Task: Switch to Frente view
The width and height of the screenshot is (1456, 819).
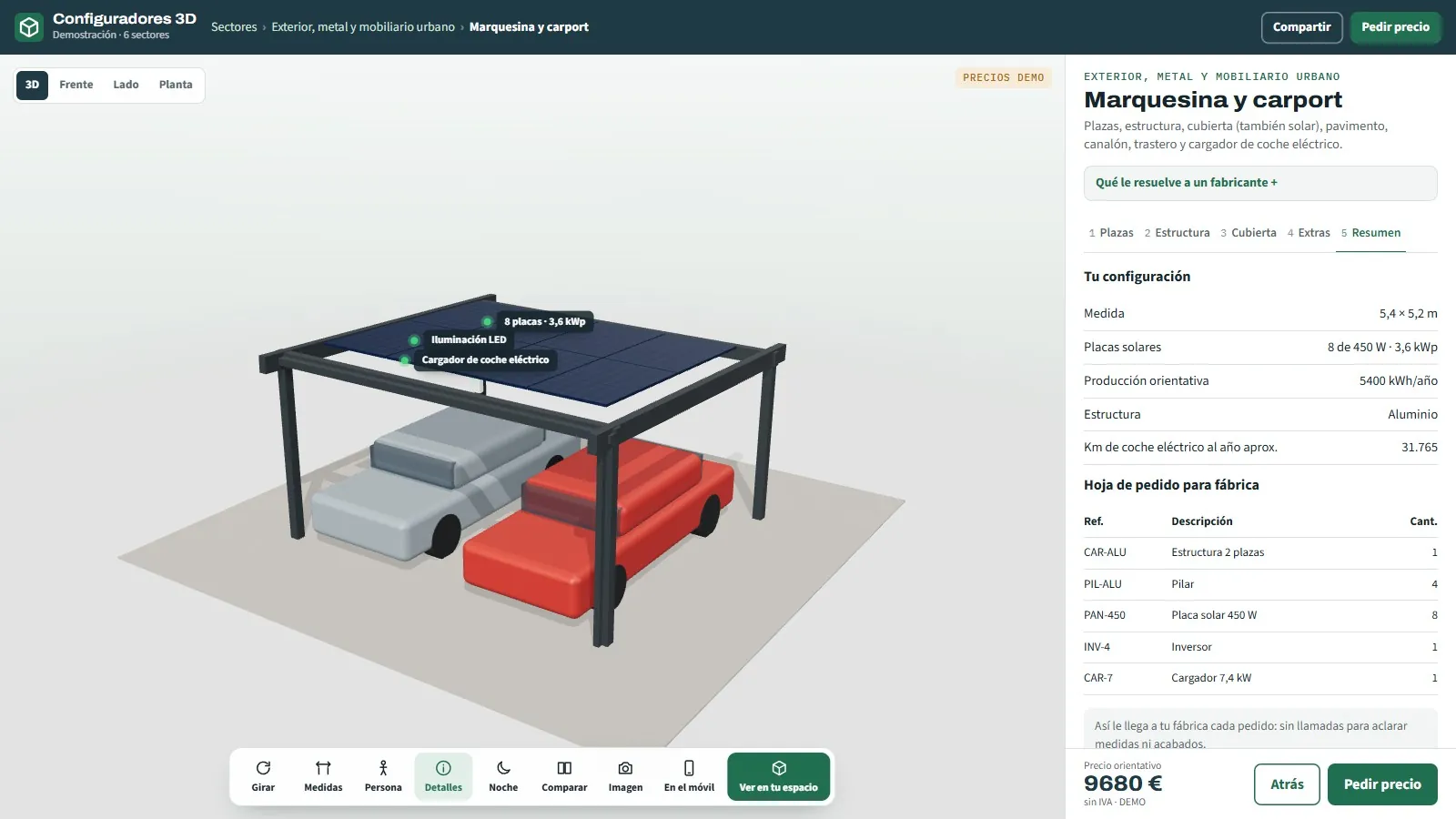Action: 76,85
